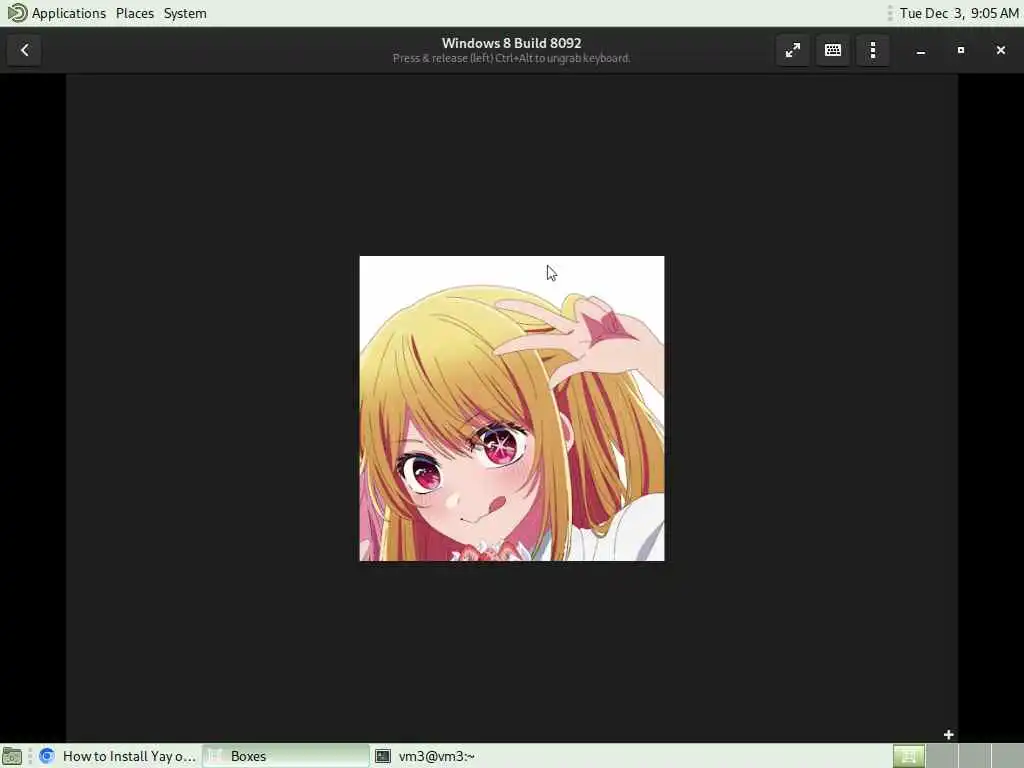
Task: Minimize the Boxes window
Action: click(921, 50)
